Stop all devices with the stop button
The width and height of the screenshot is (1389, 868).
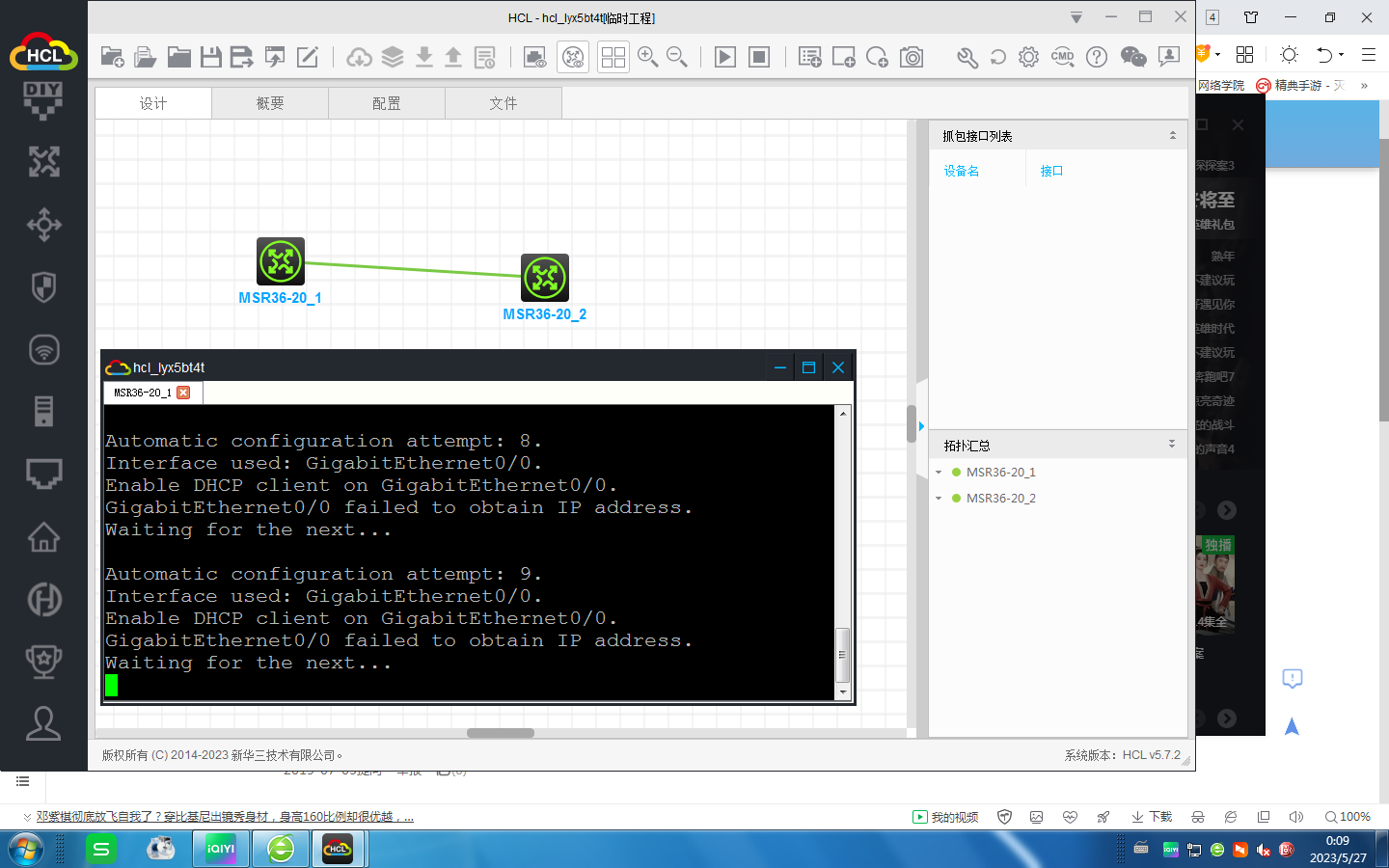coord(759,57)
